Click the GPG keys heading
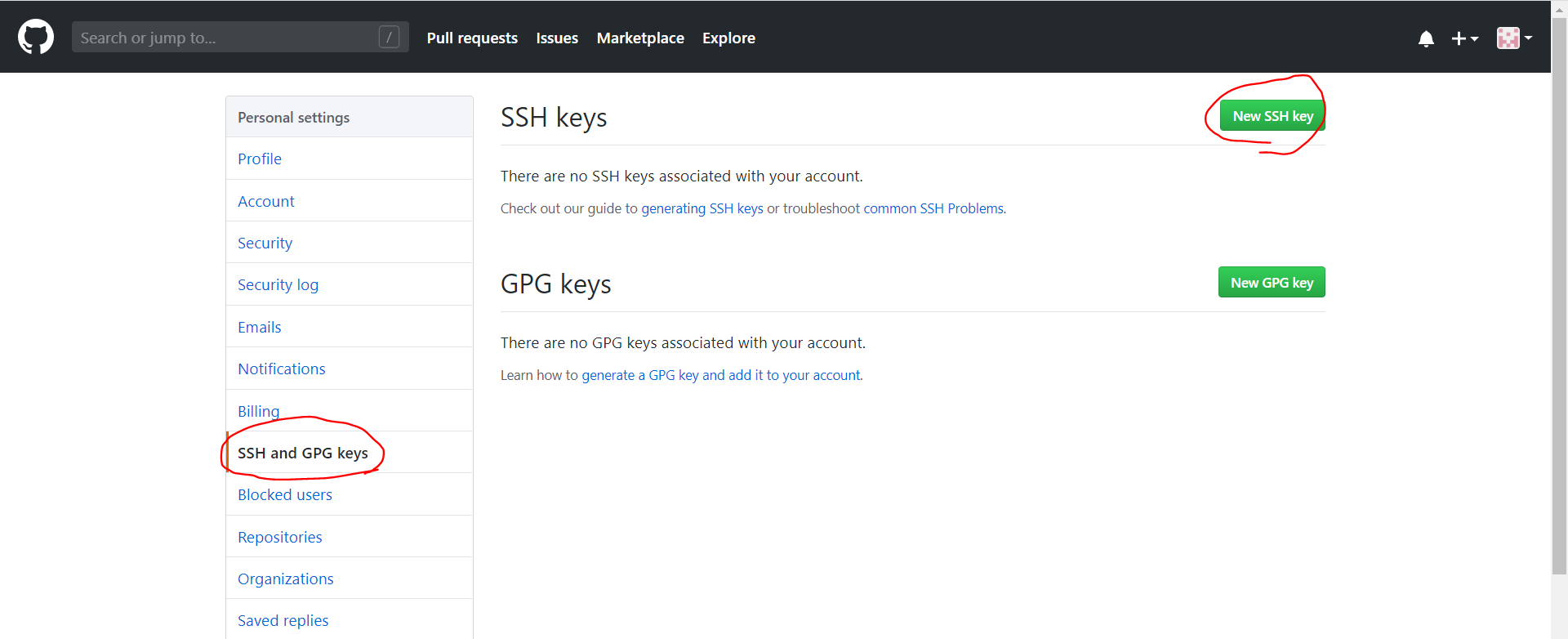Viewport: 1568px width, 639px height. click(555, 284)
